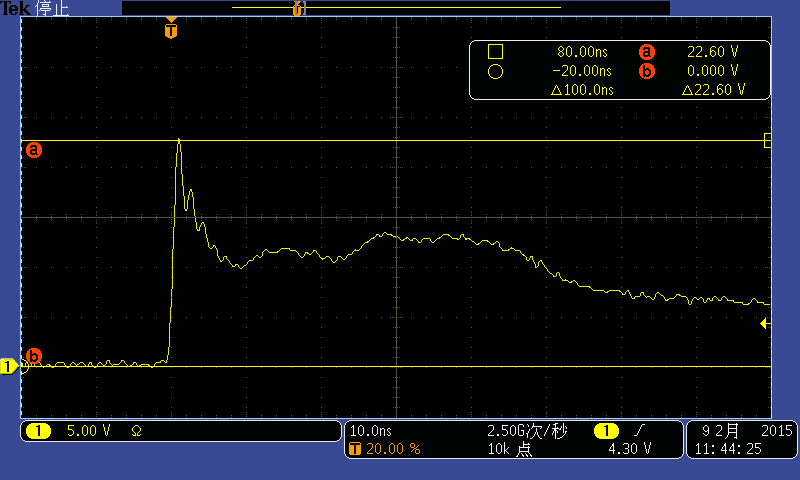Click the 0.000 V cursor b value
This screenshot has height=480, width=800.
click(x=712, y=71)
